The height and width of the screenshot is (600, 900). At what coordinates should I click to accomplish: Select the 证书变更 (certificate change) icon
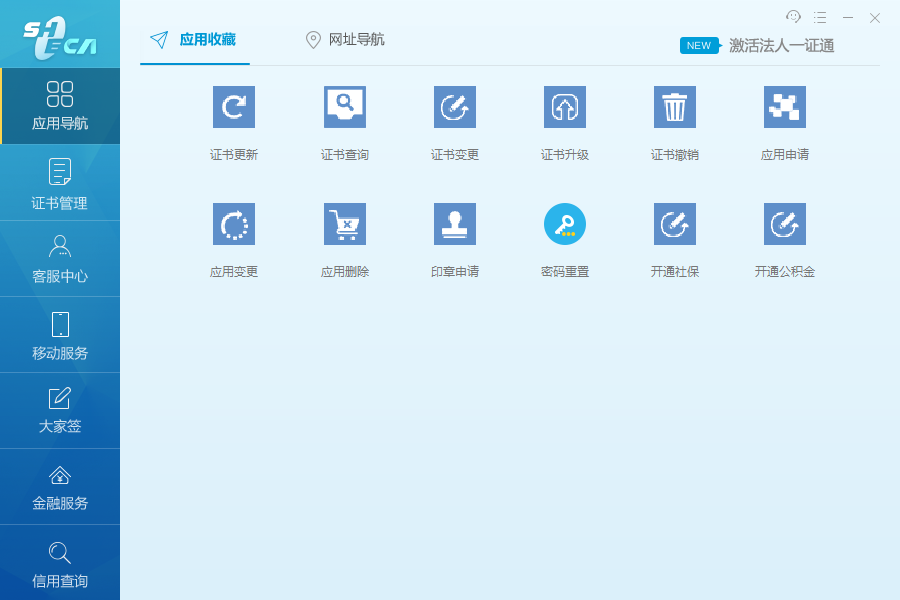click(454, 106)
